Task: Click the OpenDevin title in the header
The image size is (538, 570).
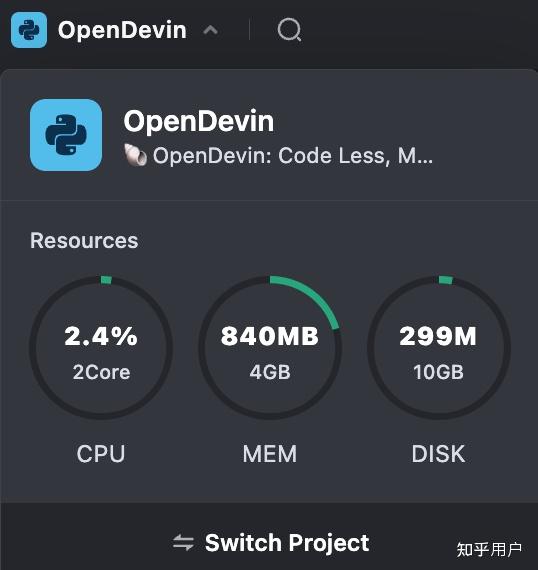Action: [x=122, y=30]
